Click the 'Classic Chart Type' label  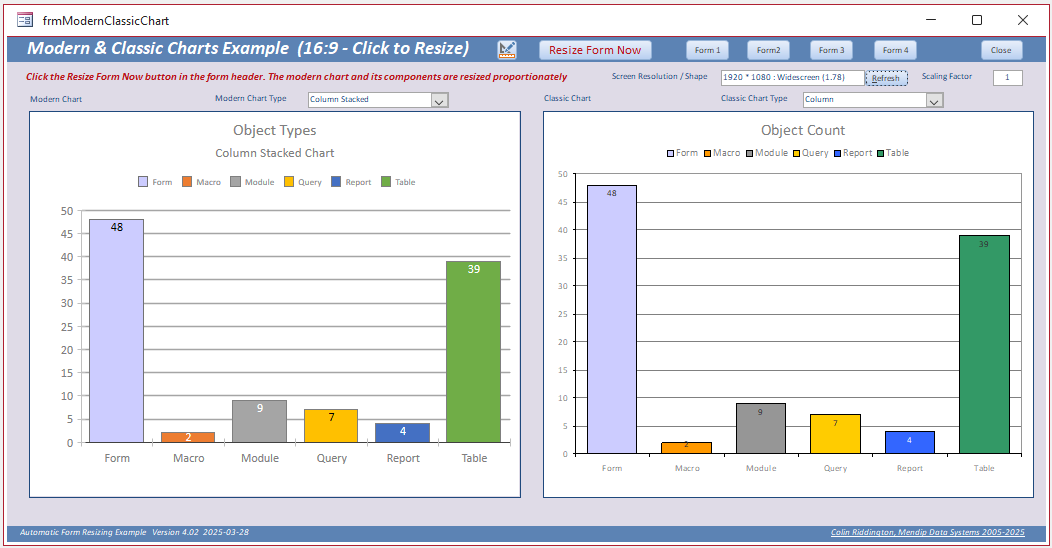click(753, 98)
